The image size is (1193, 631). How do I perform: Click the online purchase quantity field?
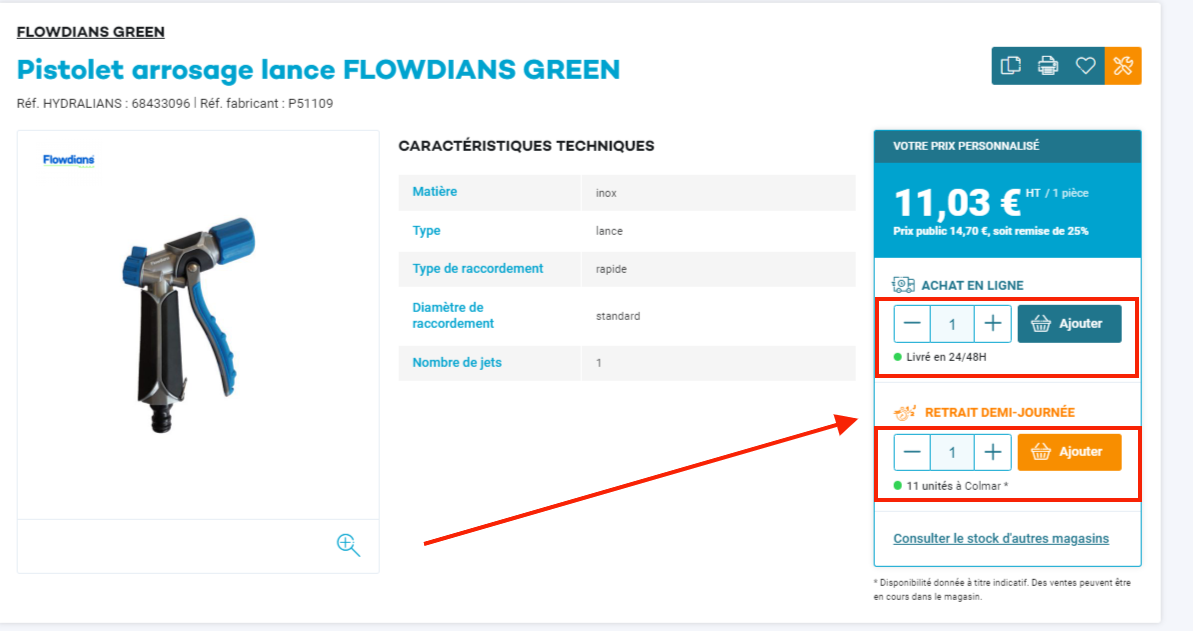point(952,324)
